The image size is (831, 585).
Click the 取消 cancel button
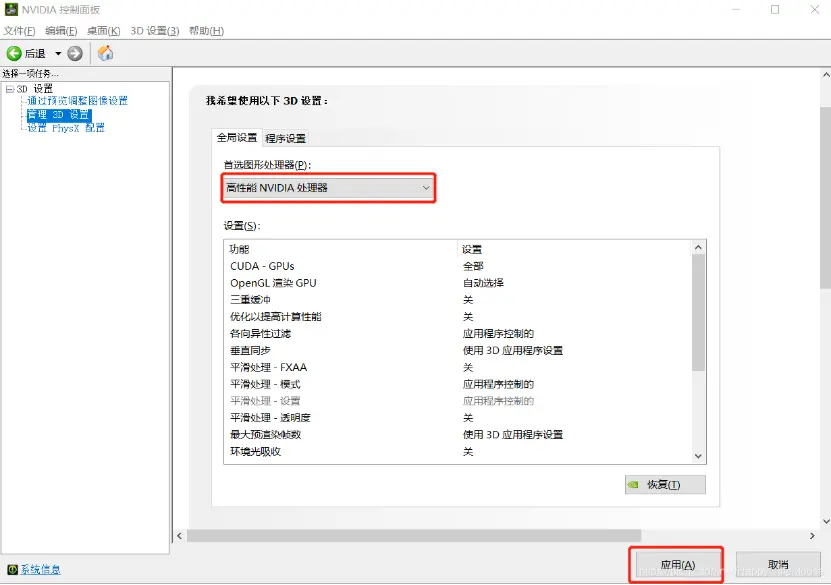point(777,565)
